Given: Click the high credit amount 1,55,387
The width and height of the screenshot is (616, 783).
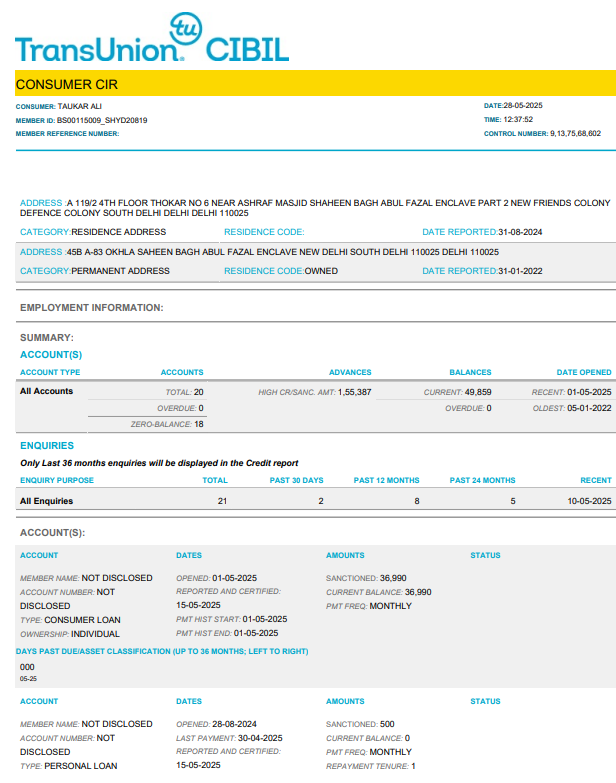Looking at the screenshot, I should [354, 392].
